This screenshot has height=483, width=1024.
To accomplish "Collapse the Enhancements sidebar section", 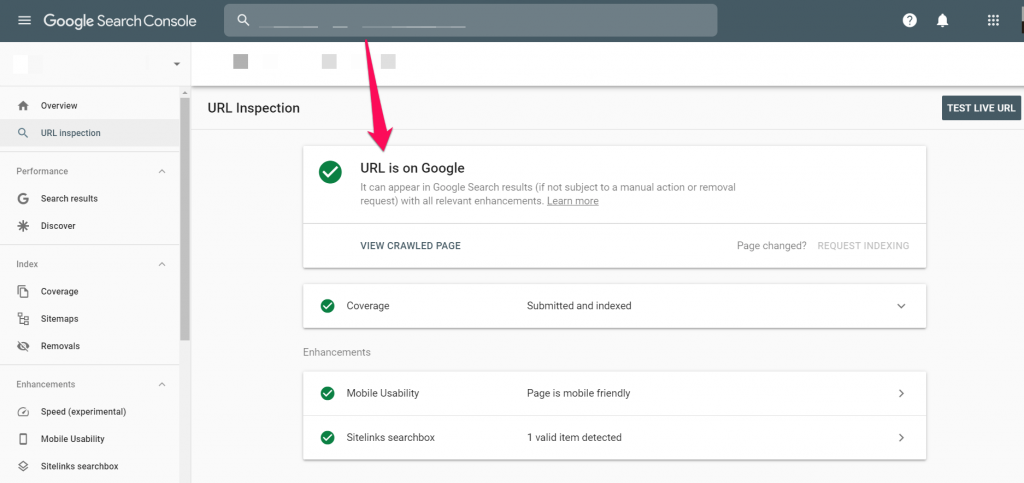I will click(162, 384).
